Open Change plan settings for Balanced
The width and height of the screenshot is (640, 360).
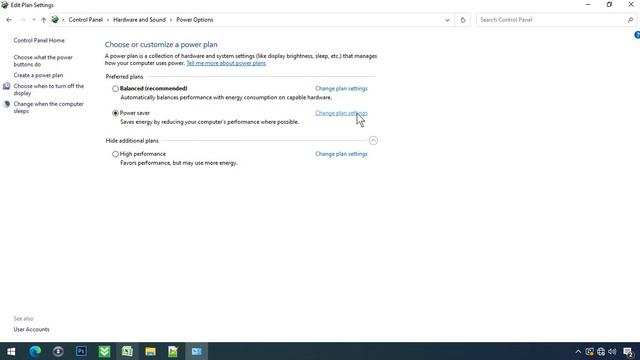tap(341, 89)
